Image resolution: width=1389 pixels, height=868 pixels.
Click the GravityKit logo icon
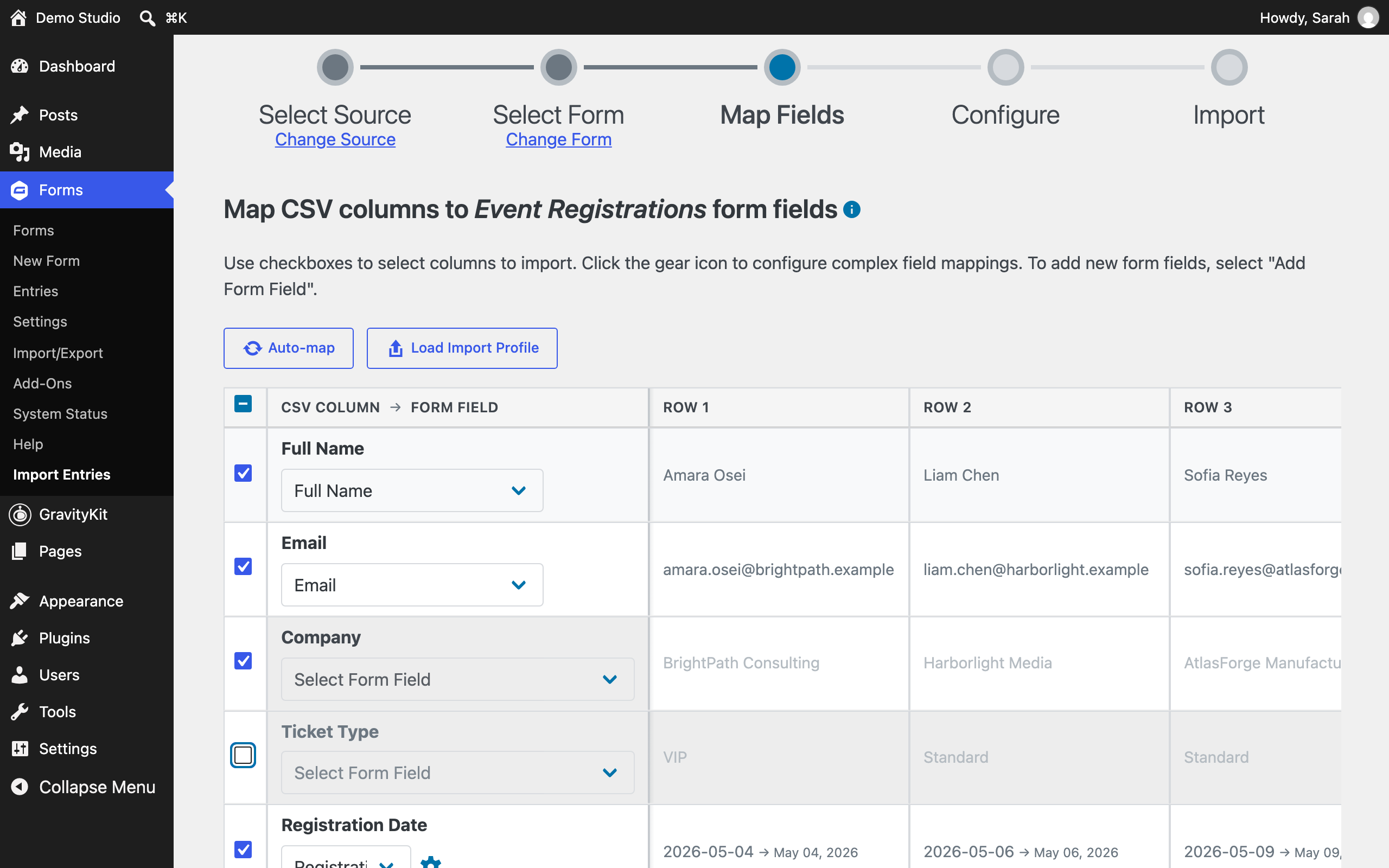(x=20, y=514)
